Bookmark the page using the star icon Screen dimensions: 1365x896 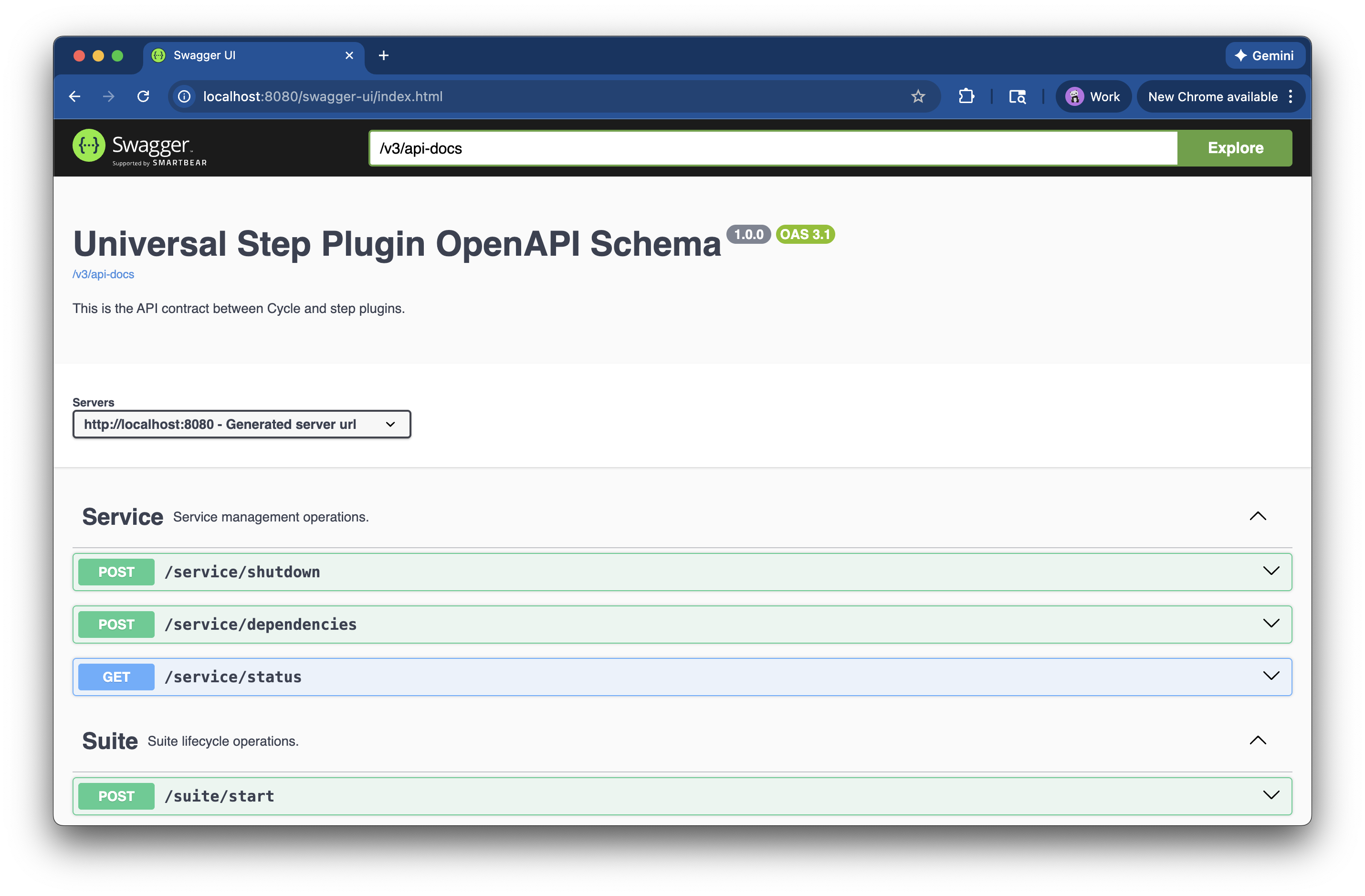coord(918,96)
